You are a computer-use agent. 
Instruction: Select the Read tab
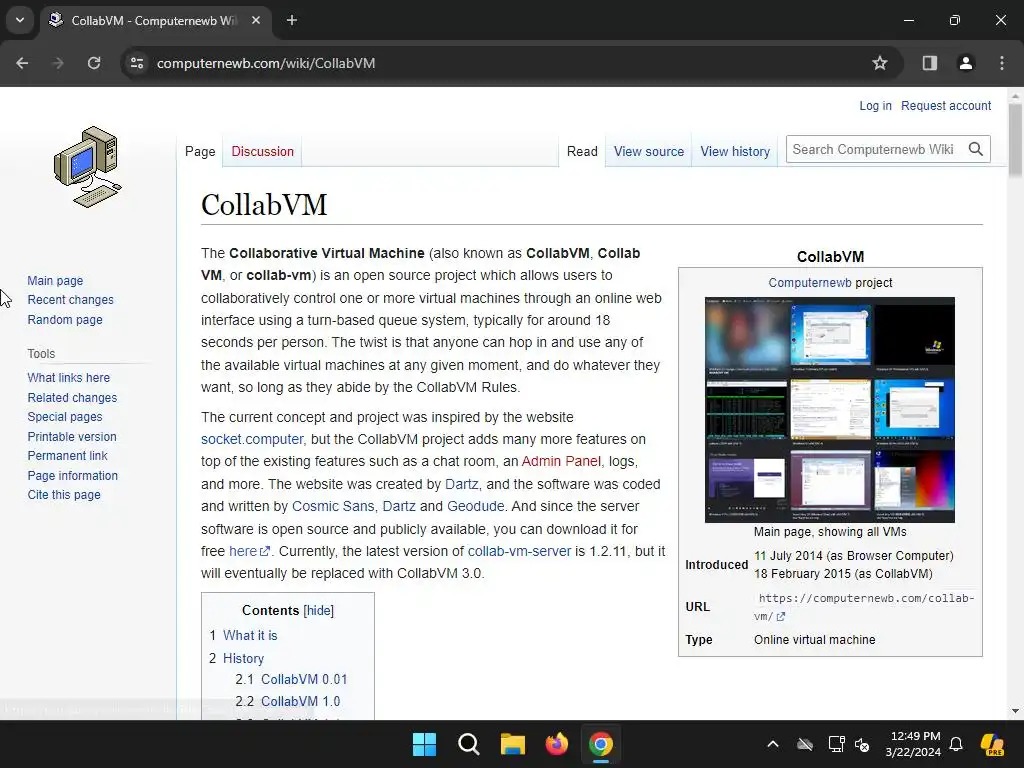[582, 152]
